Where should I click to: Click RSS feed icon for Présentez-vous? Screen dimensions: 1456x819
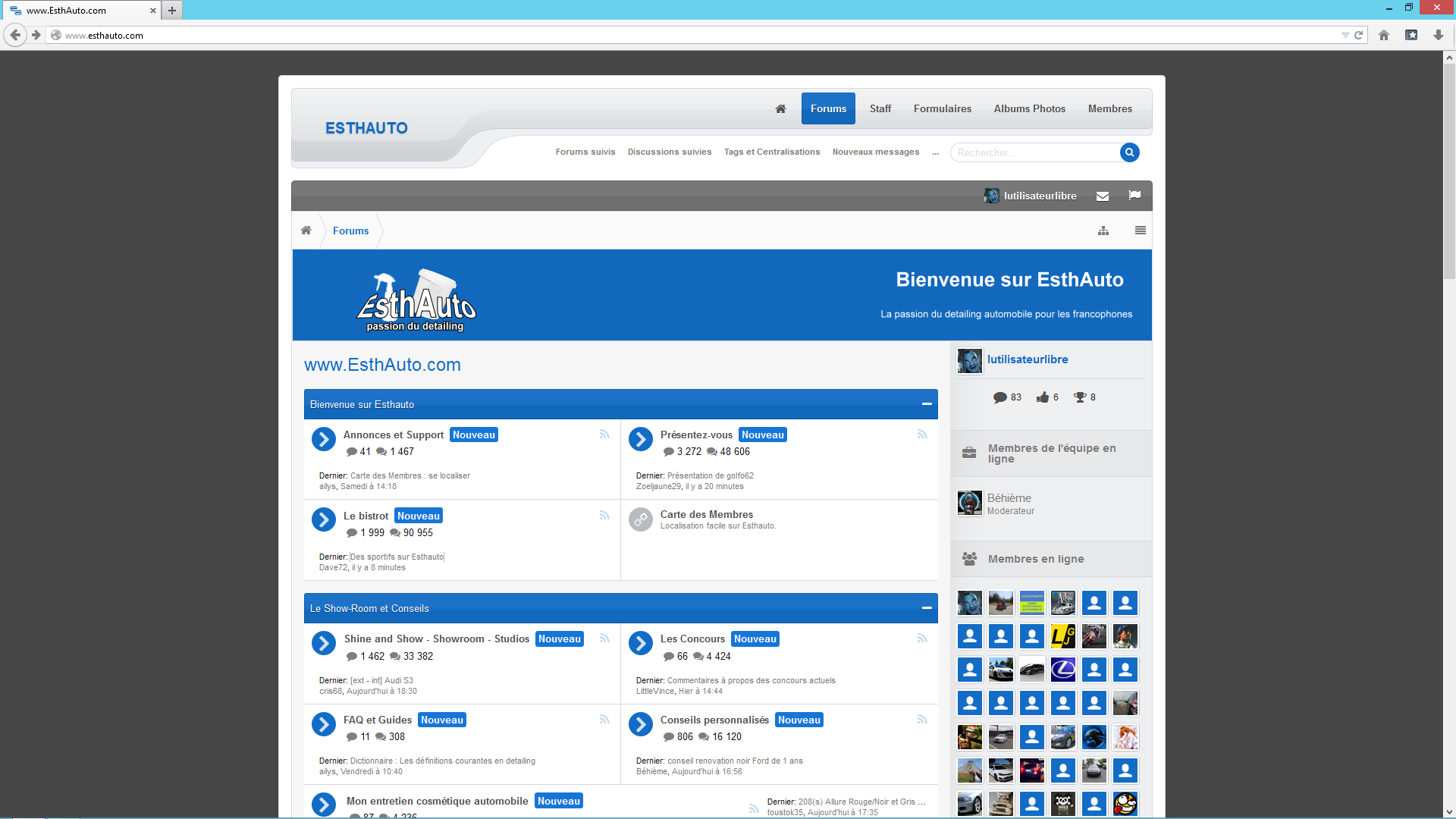[922, 435]
